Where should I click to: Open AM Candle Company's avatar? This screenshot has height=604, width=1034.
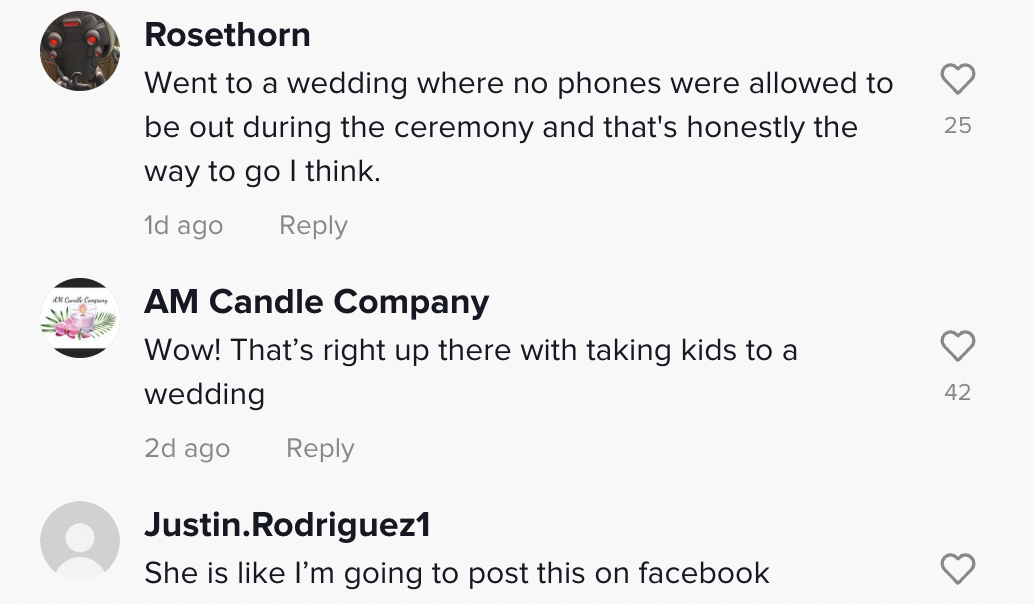pos(80,318)
